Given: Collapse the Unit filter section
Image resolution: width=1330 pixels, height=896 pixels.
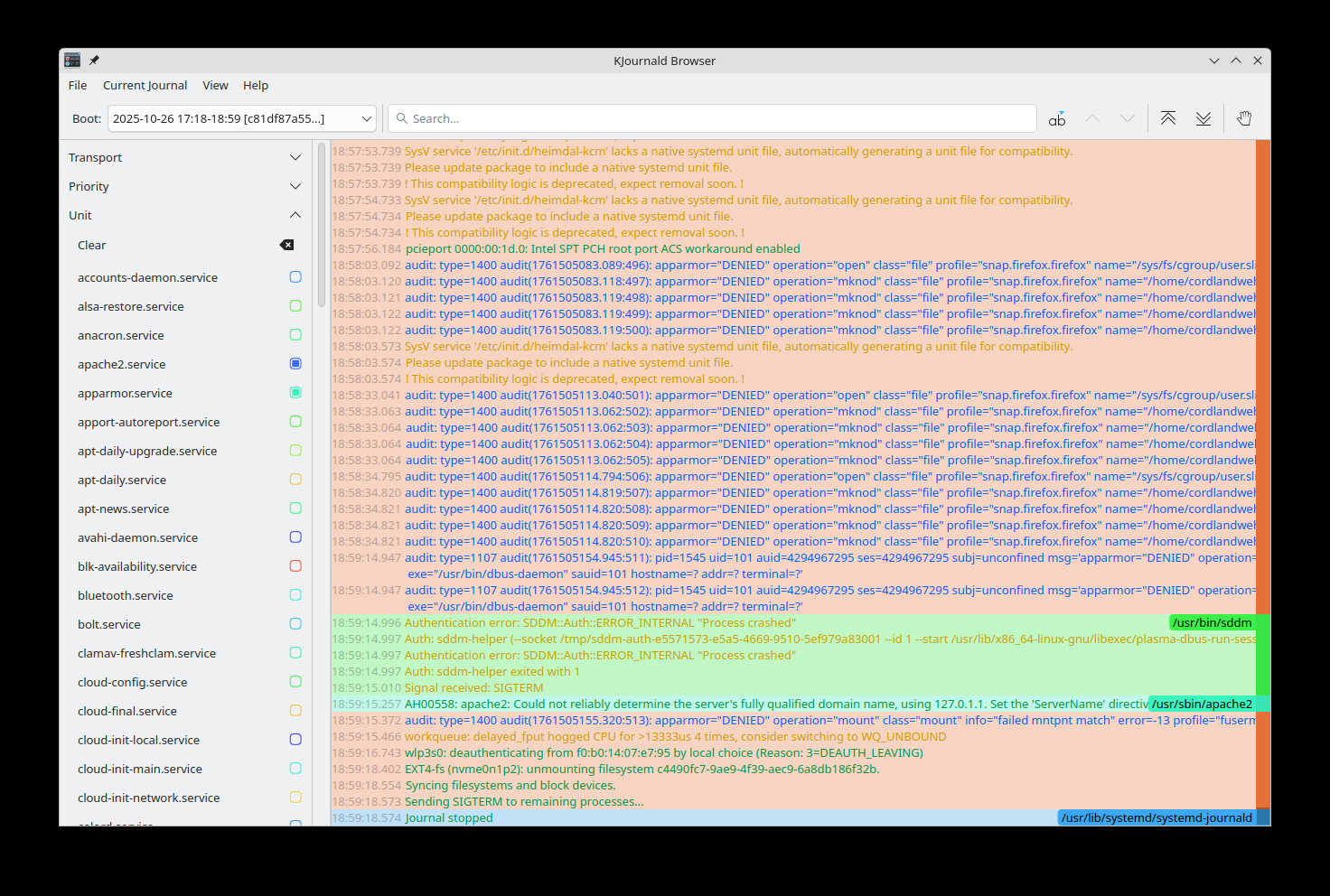Looking at the screenshot, I should (x=295, y=215).
